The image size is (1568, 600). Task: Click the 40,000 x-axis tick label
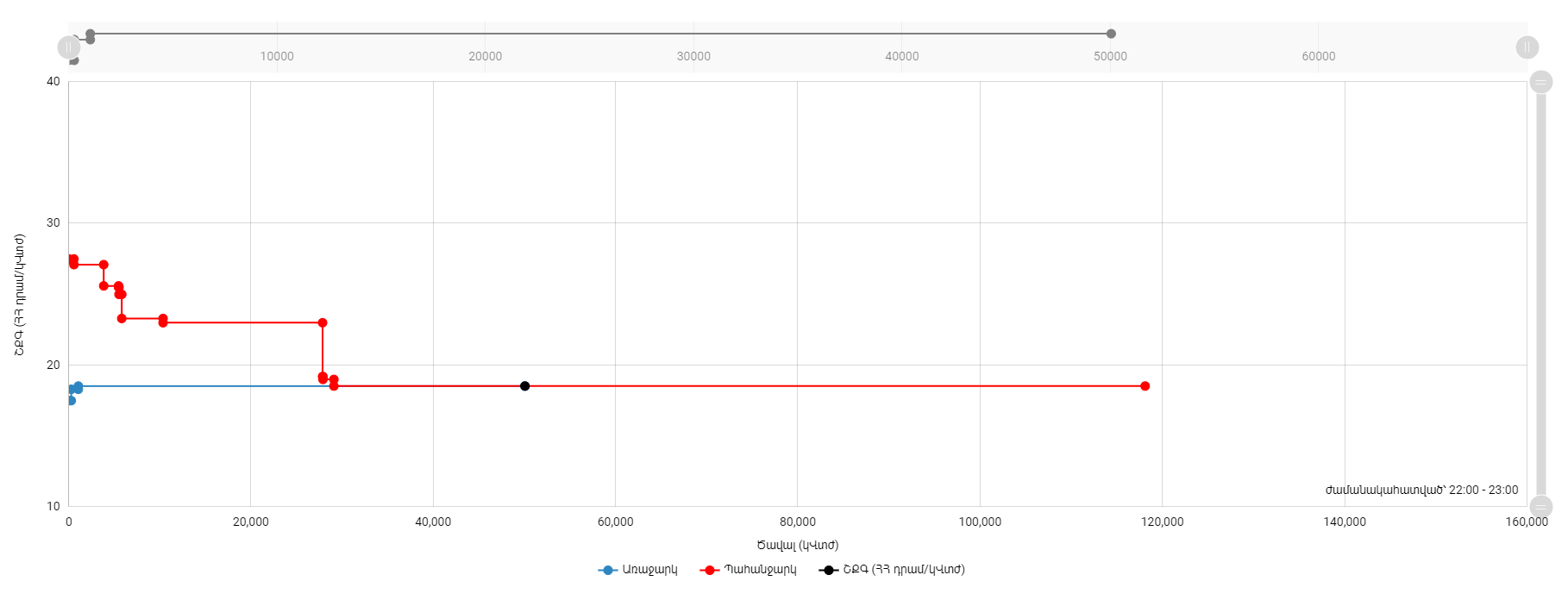[x=433, y=522]
